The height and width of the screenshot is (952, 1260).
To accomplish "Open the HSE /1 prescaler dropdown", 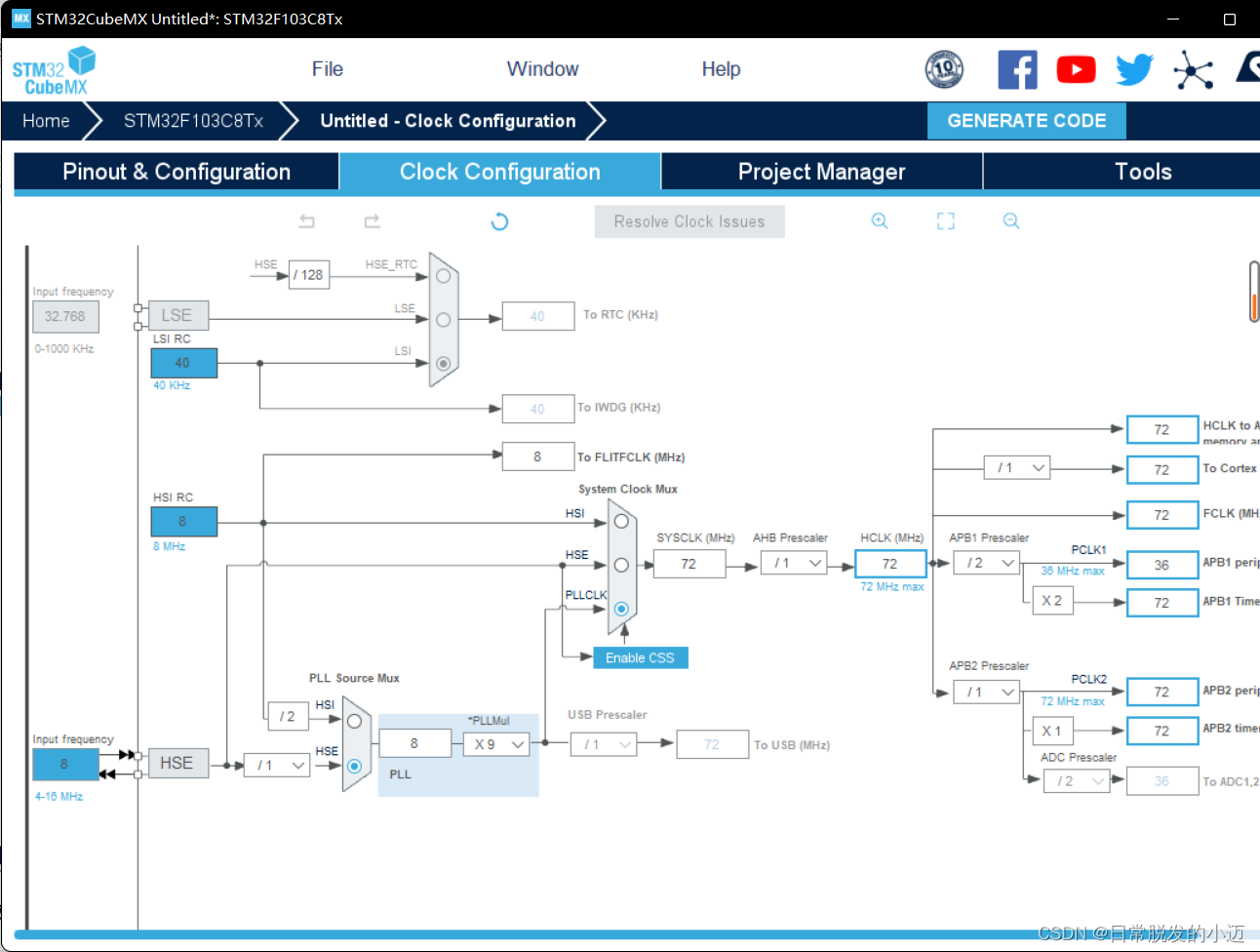I will (x=277, y=766).
